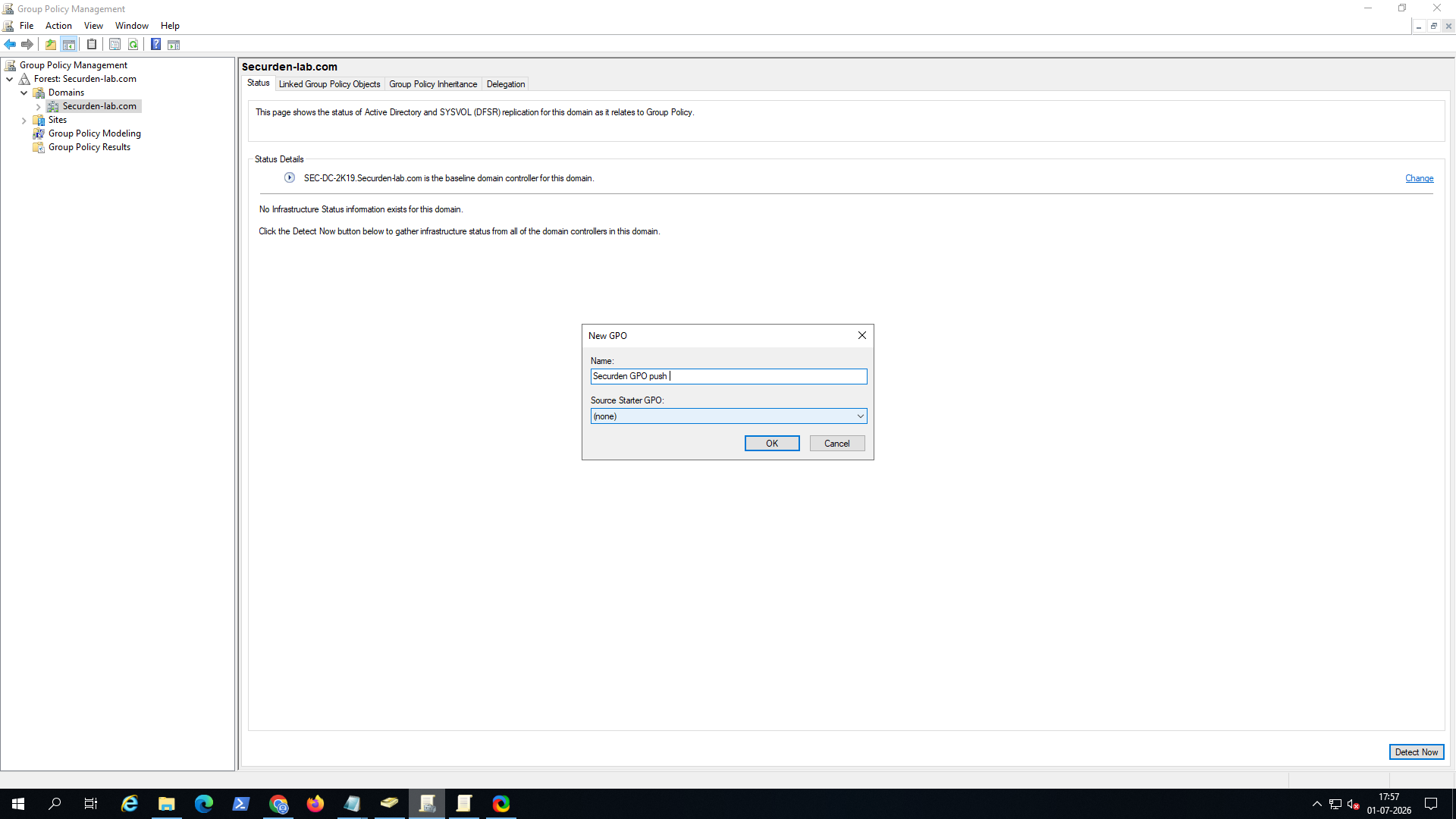Click the Up One Level folder icon
The width and height of the screenshot is (1456, 819).
click(51, 45)
